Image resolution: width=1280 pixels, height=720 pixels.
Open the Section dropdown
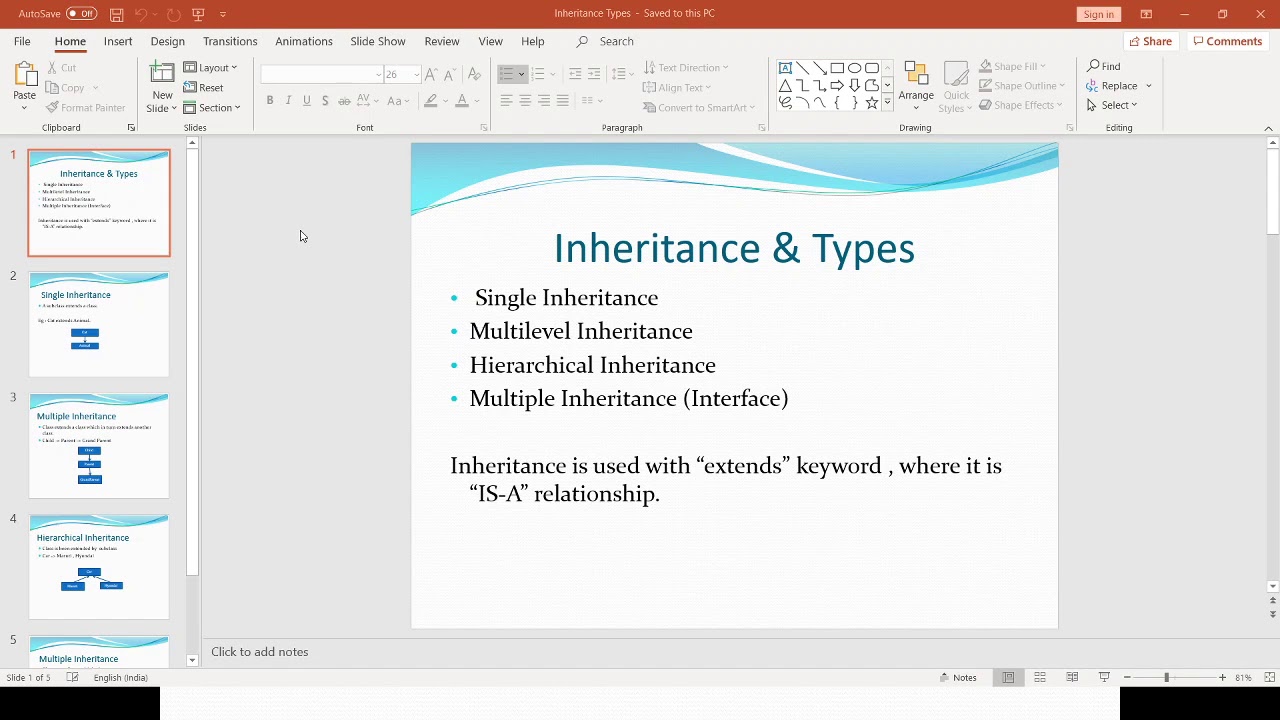(x=212, y=108)
